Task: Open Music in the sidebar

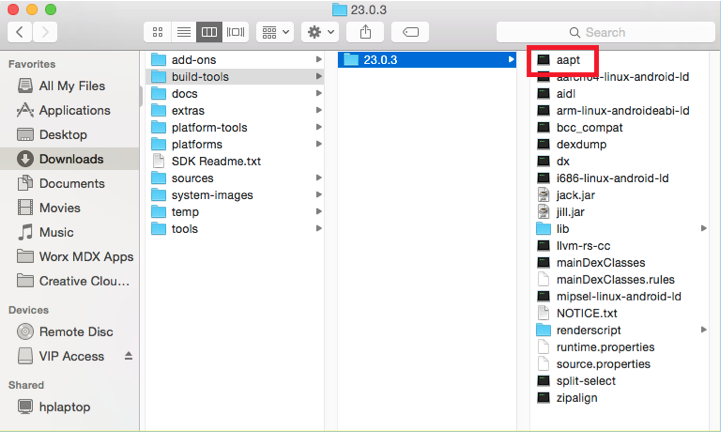Action: tap(70, 232)
